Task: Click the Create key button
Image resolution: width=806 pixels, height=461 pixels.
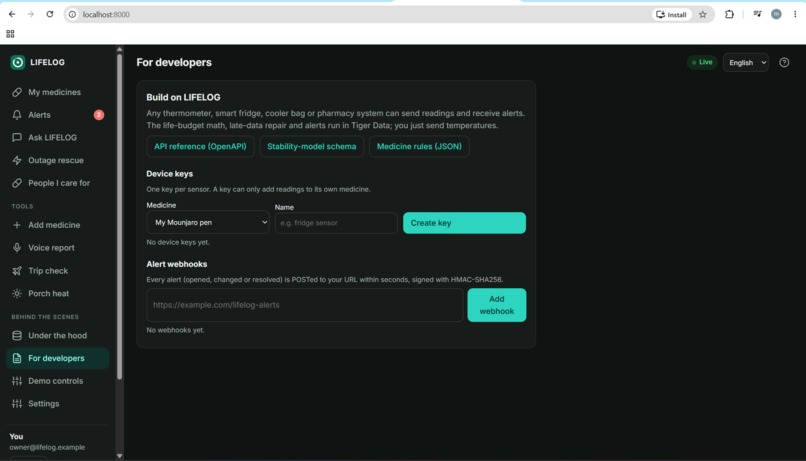Action: pyautogui.click(x=464, y=223)
